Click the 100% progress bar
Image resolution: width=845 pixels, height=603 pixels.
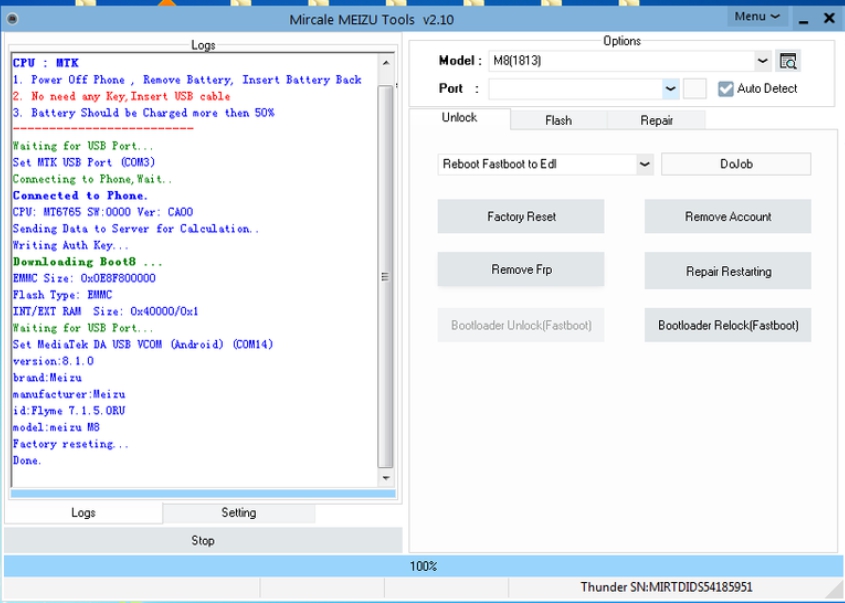(422, 566)
